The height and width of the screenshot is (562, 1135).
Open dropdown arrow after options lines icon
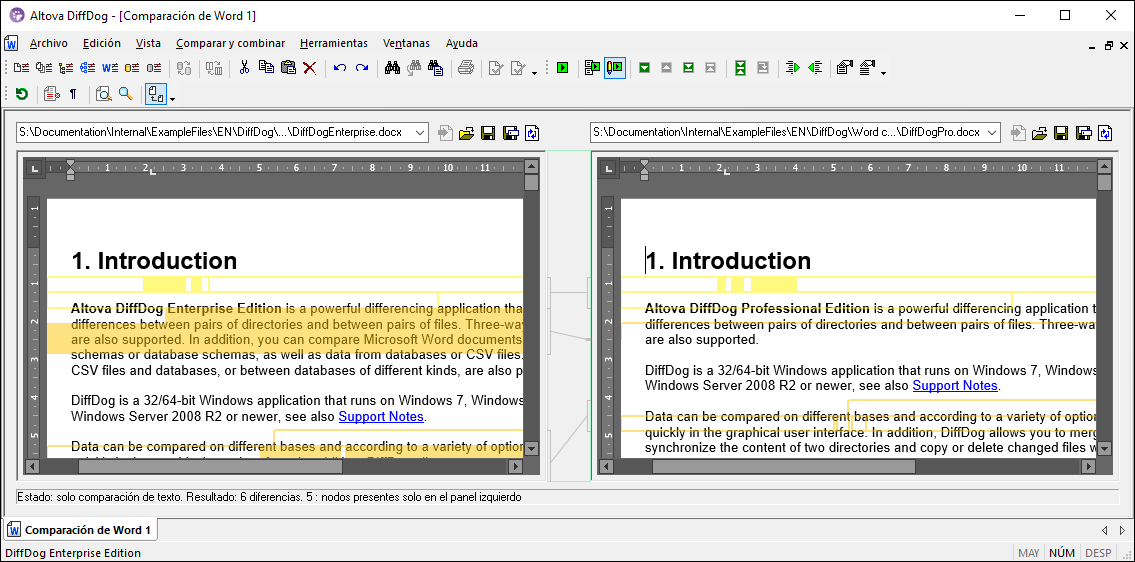pos(884,72)
